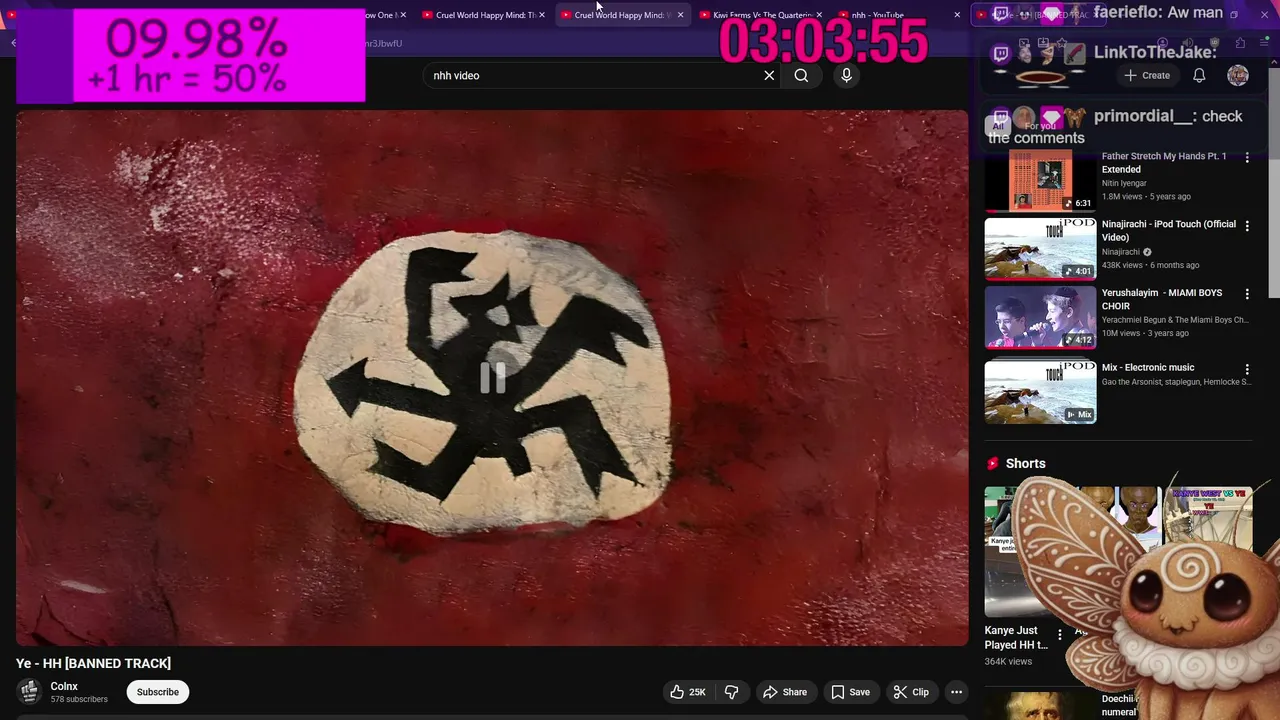This screenshot has height=720, width=1280.
Task: Save video to a playlist
Action: (x=850, y=692)
